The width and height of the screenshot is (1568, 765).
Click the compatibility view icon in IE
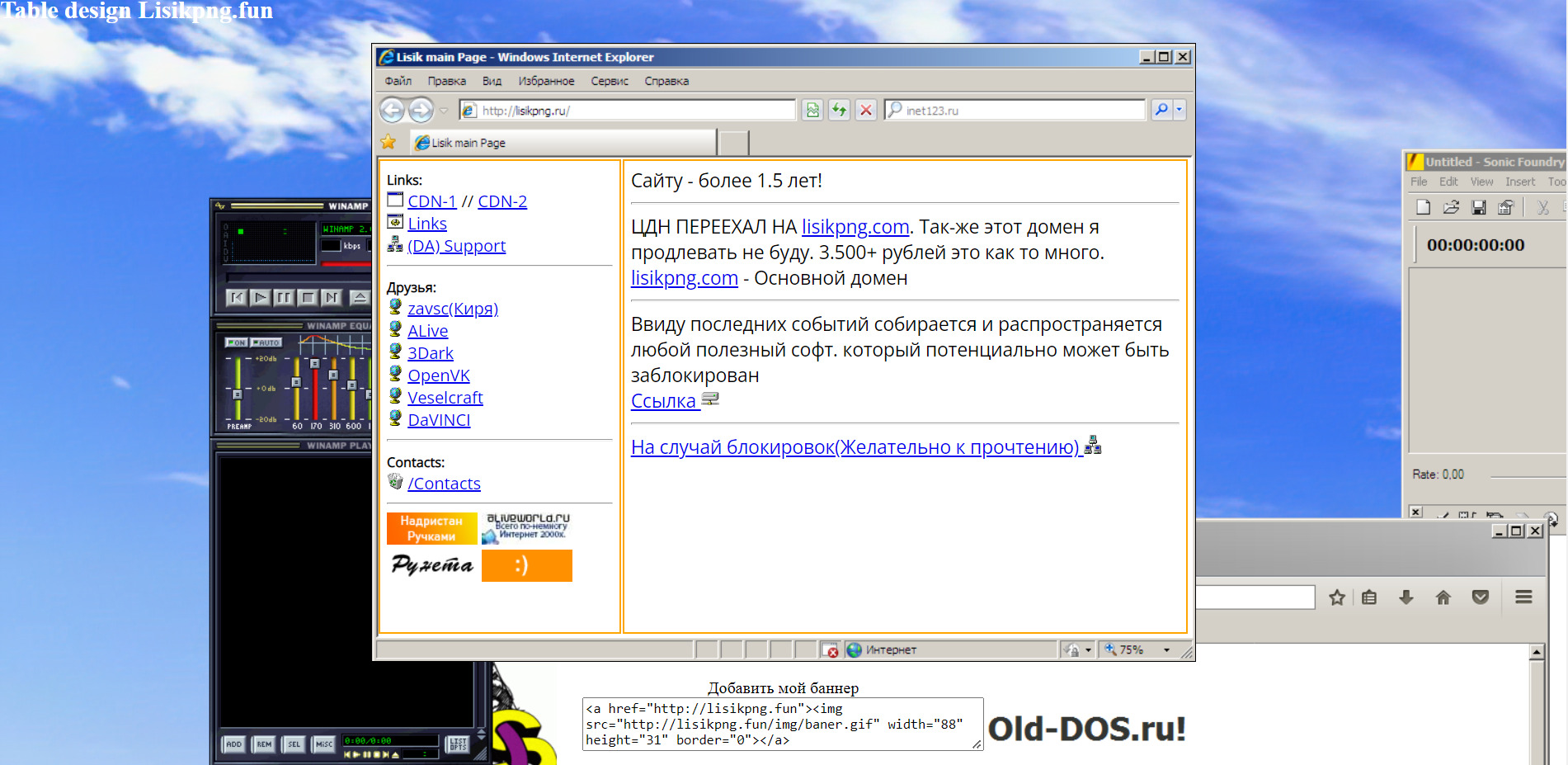coord(812,110)
